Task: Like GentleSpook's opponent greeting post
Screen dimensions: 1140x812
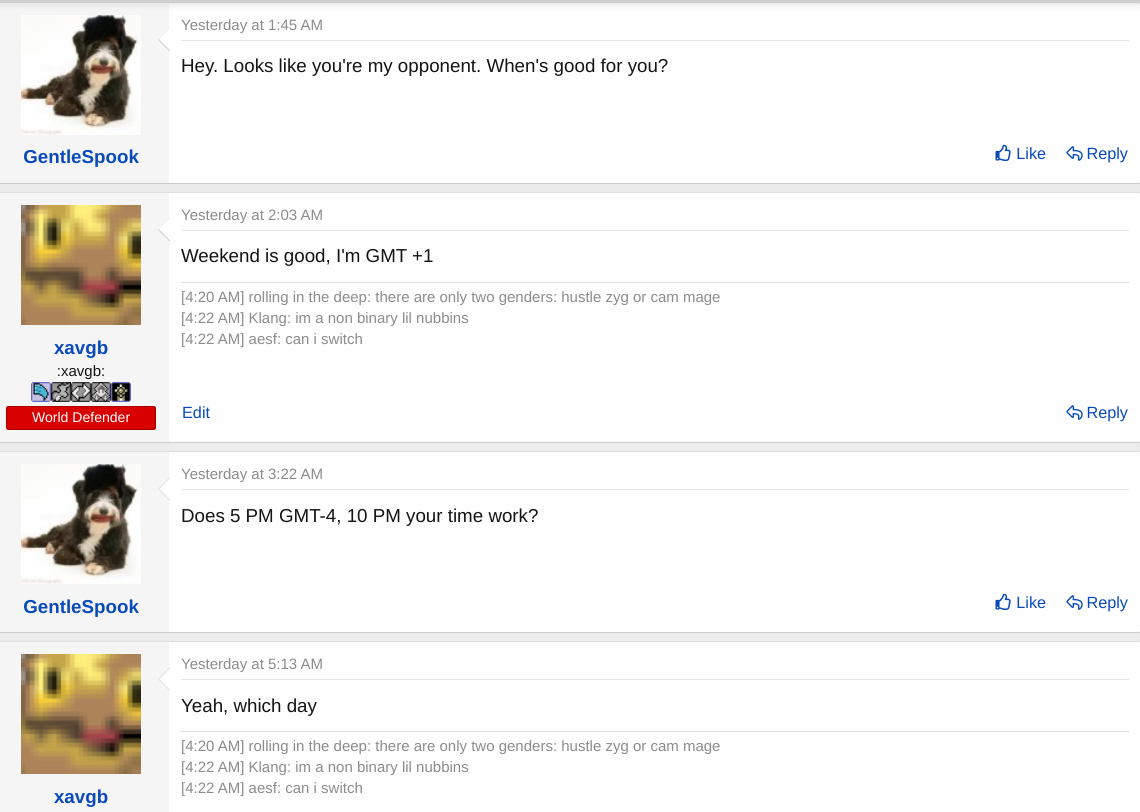Action: coord(1020,154)
